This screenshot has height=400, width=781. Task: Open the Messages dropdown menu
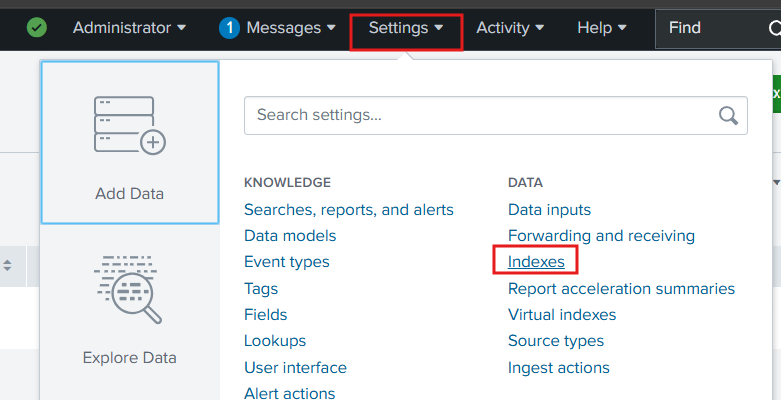(283, 28)
